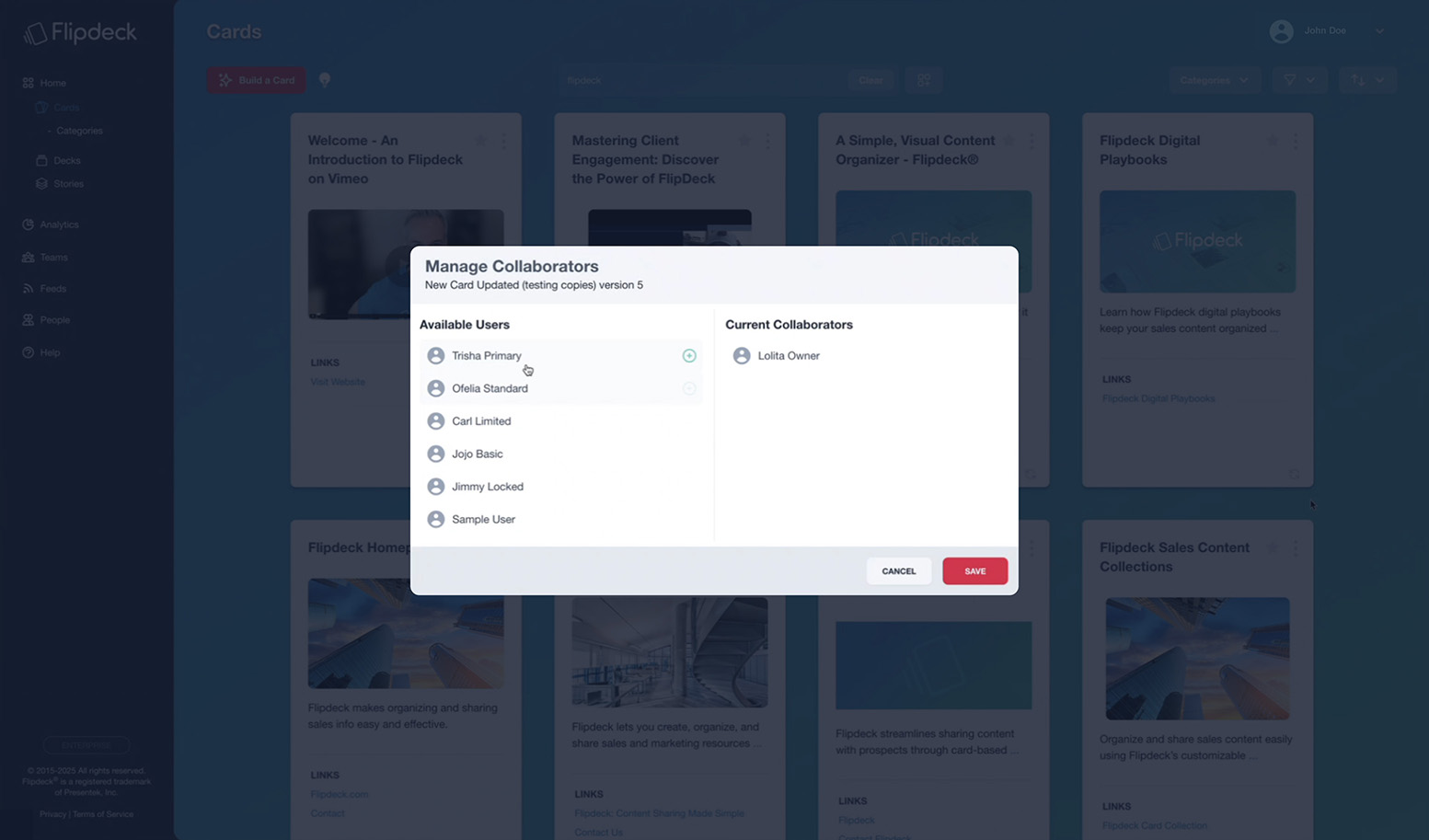Screen dimensions: 1429x840
Task: Click the Flipdeck logo
Action: (x=81, y=32)
